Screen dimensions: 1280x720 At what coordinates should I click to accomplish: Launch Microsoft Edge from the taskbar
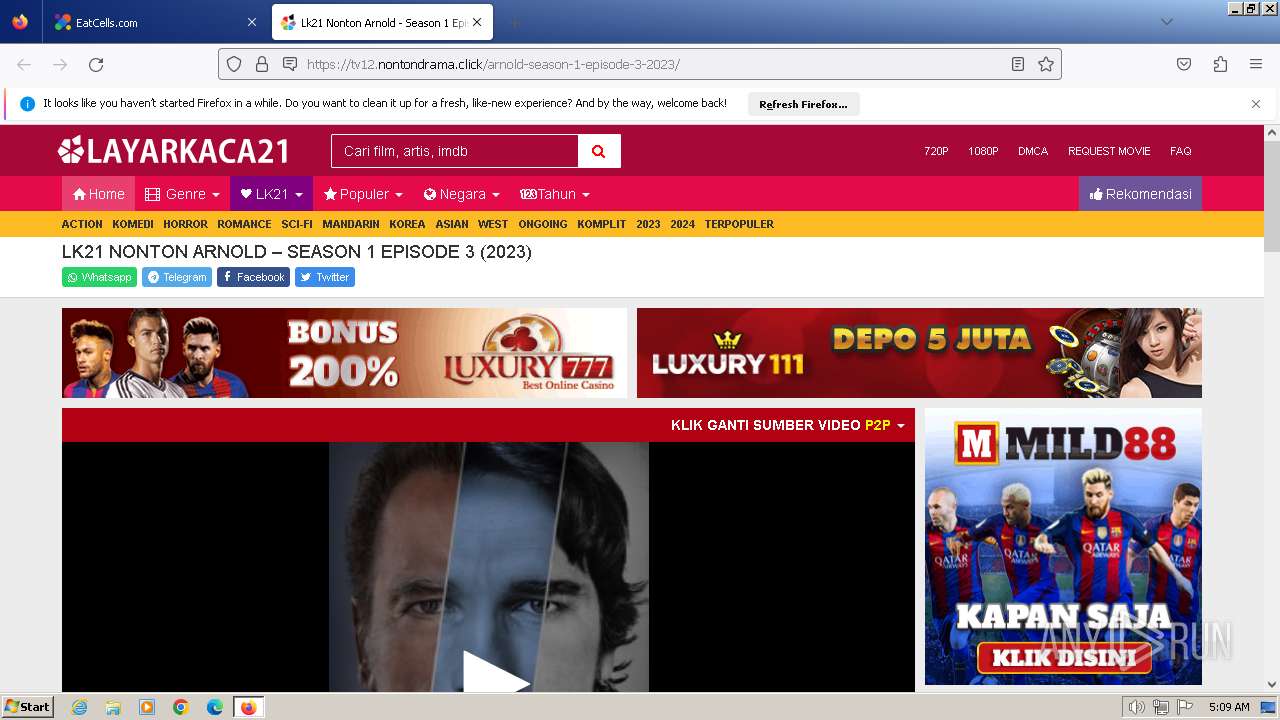pos(215,707)
